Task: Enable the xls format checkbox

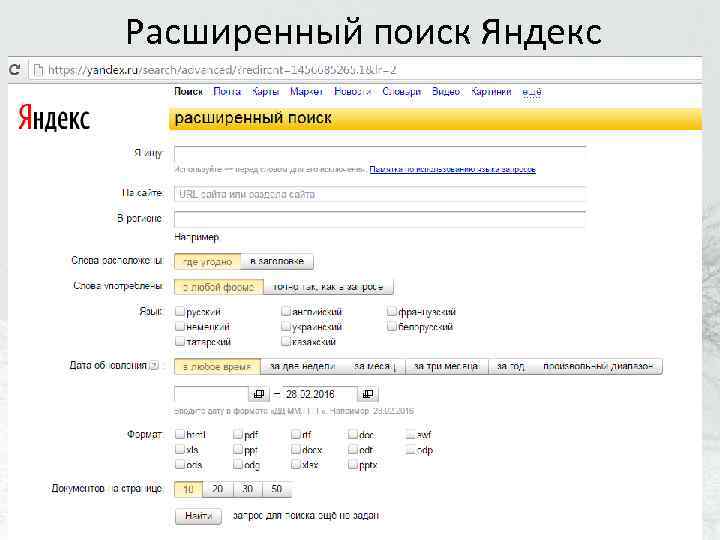Action: pos(180,449)
